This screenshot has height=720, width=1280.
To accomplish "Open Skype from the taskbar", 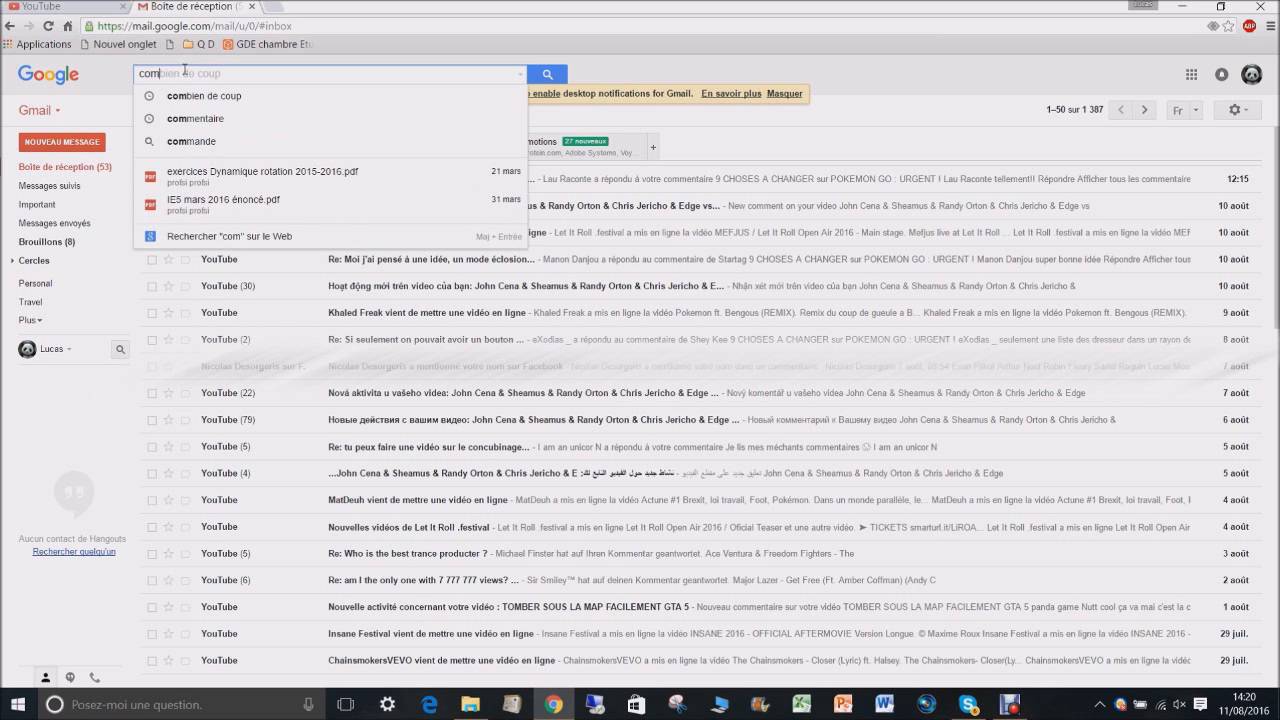I will (968, 704).
